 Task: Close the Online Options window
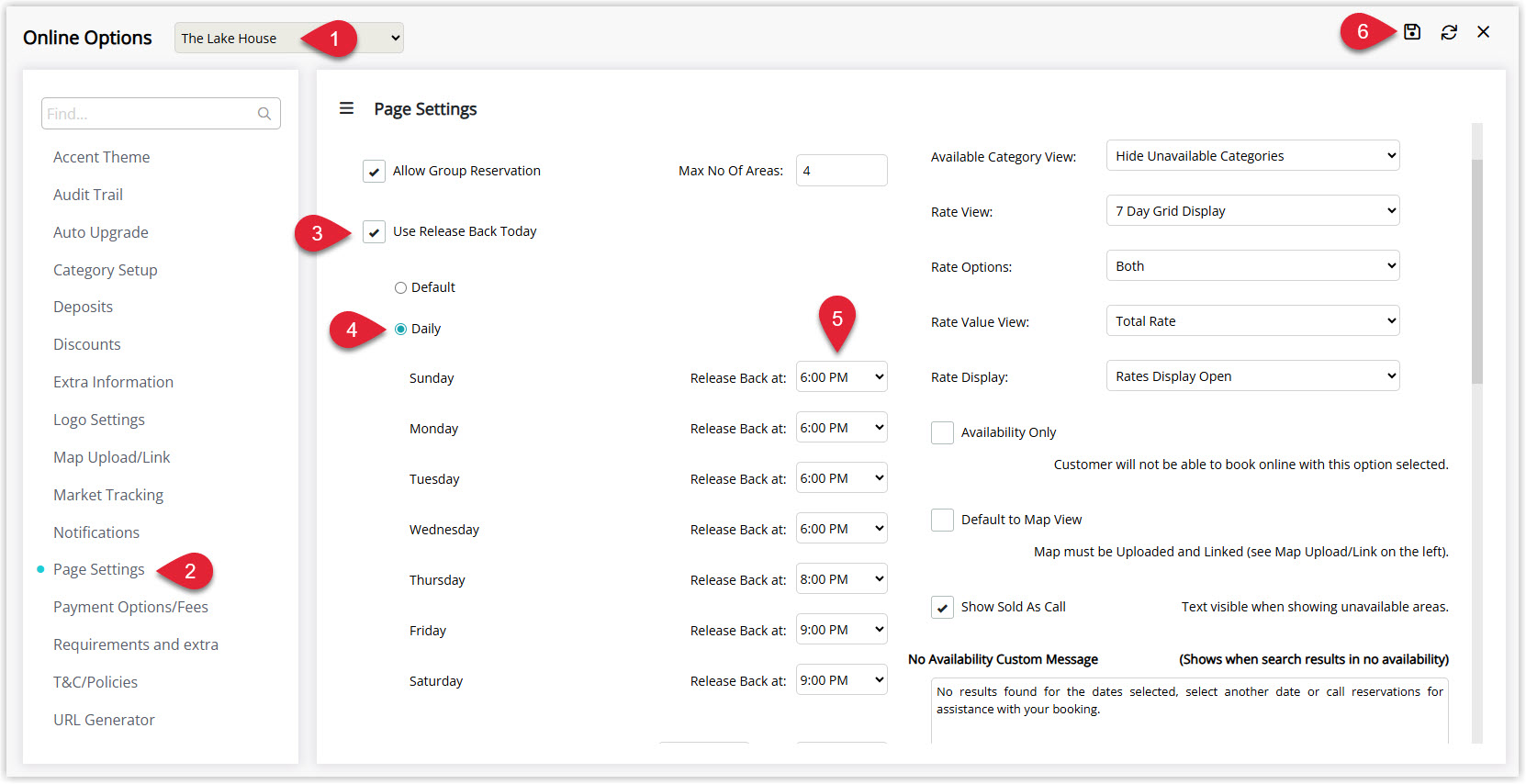pos(1483,32)
